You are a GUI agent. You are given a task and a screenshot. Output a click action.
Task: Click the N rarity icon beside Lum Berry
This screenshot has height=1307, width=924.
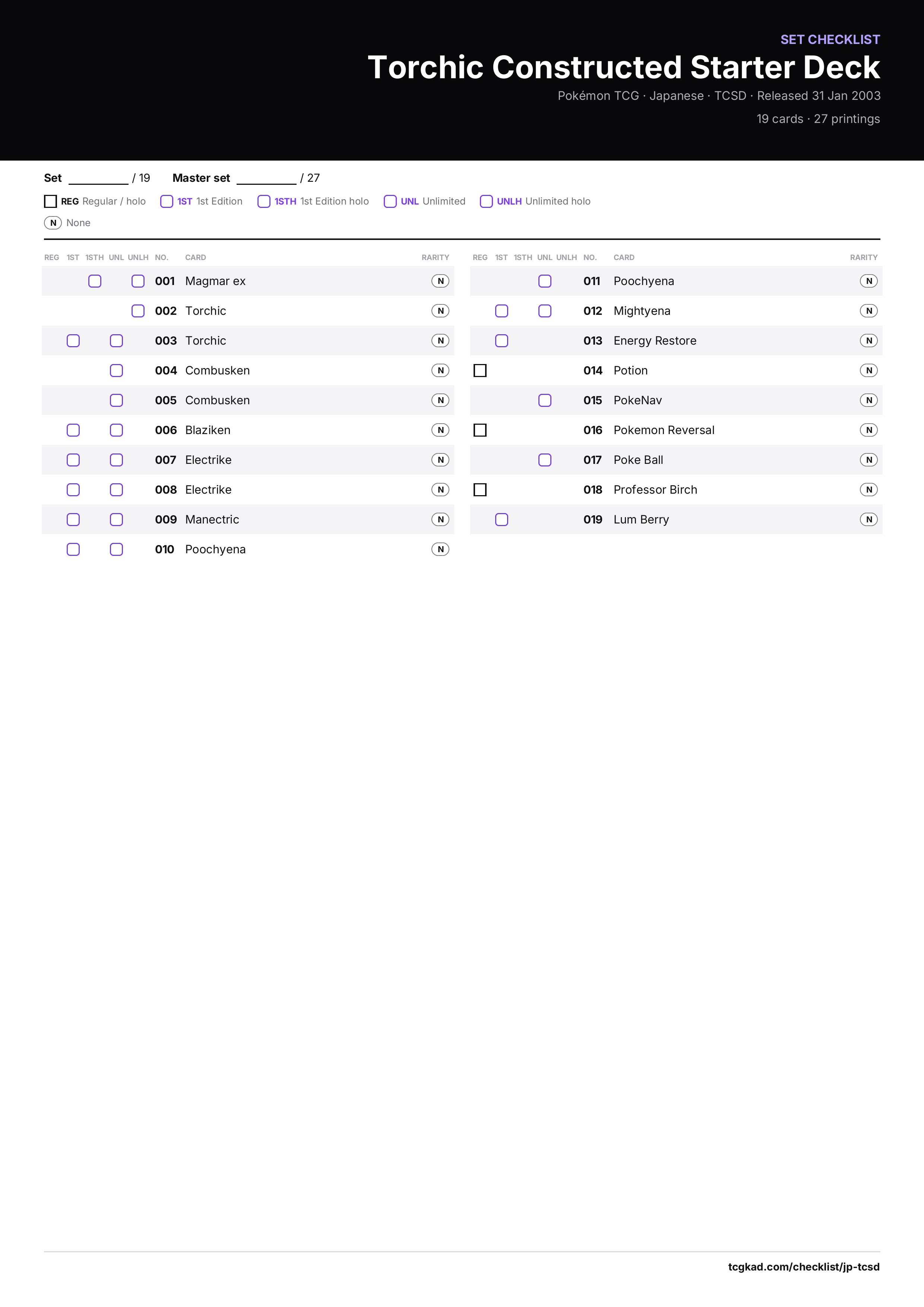click(869, 519)
